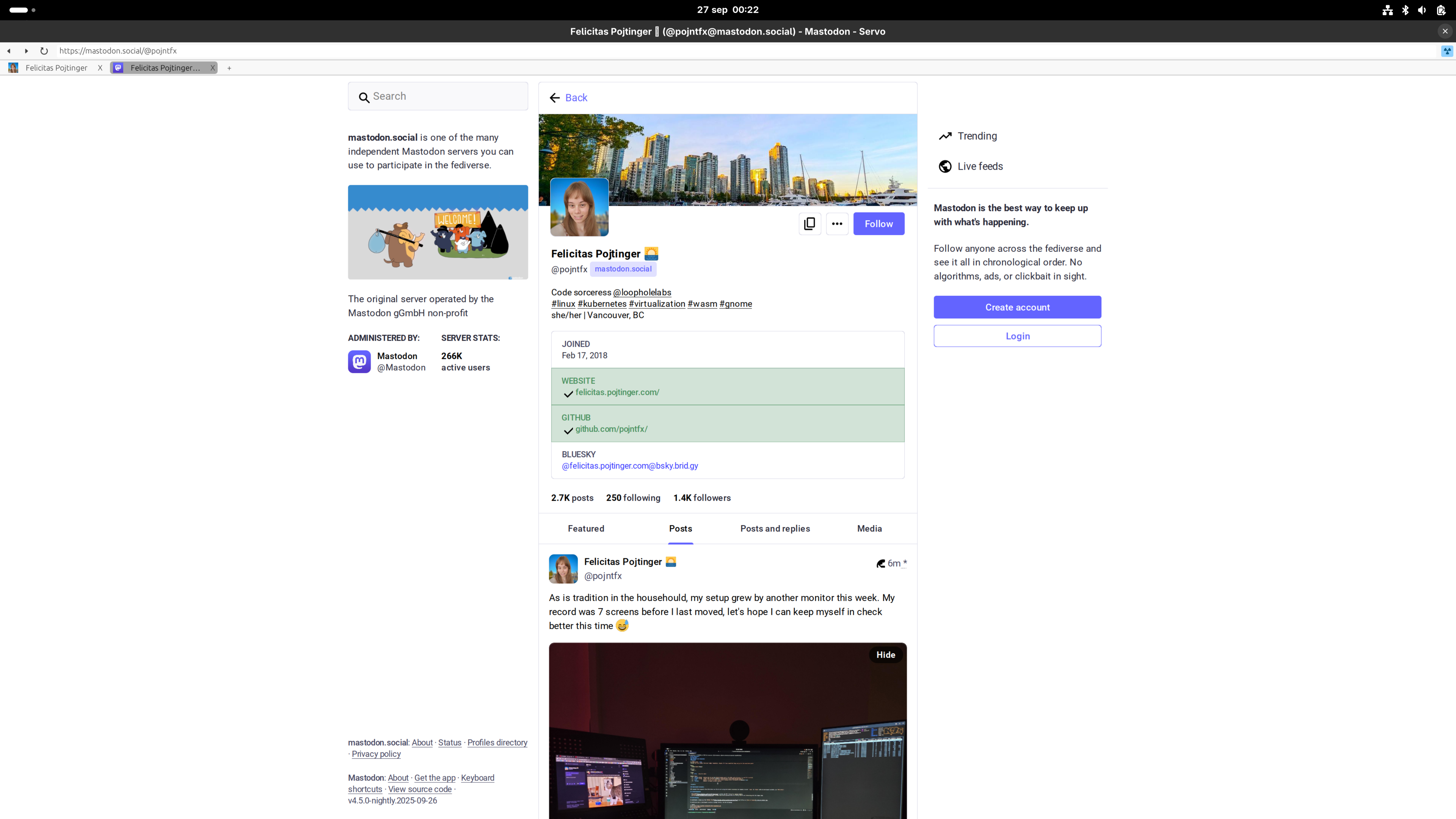Click the search magnifier icon
The image size is (1456, 819).
pyautogui.click(x=364, y=97)
